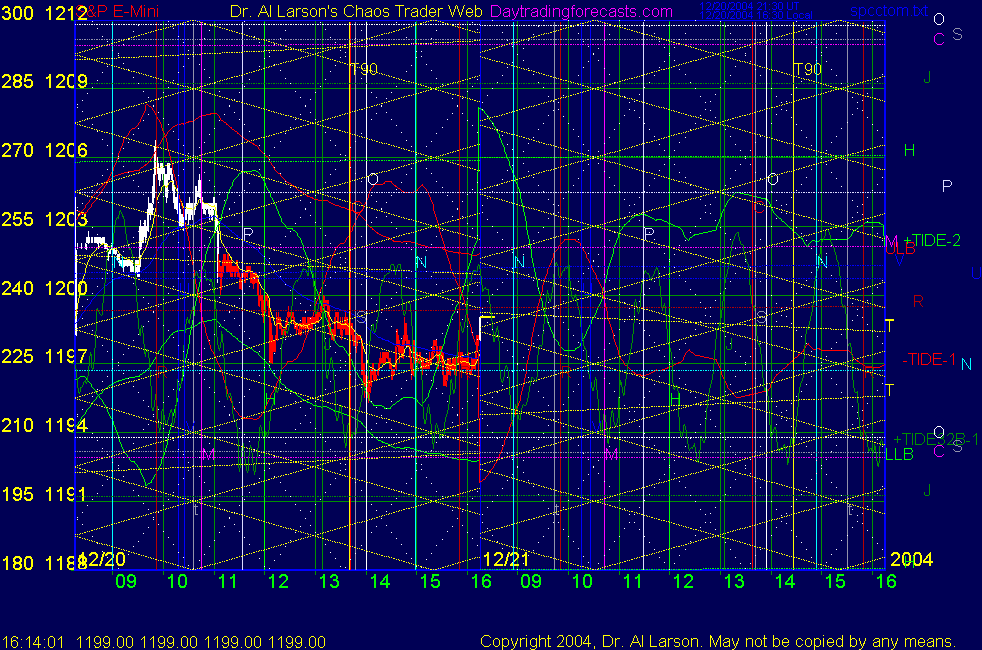The width and height of the screenshot is (982, 650).
Task: Select the 255 1203 price axis label
Action: 44,219
